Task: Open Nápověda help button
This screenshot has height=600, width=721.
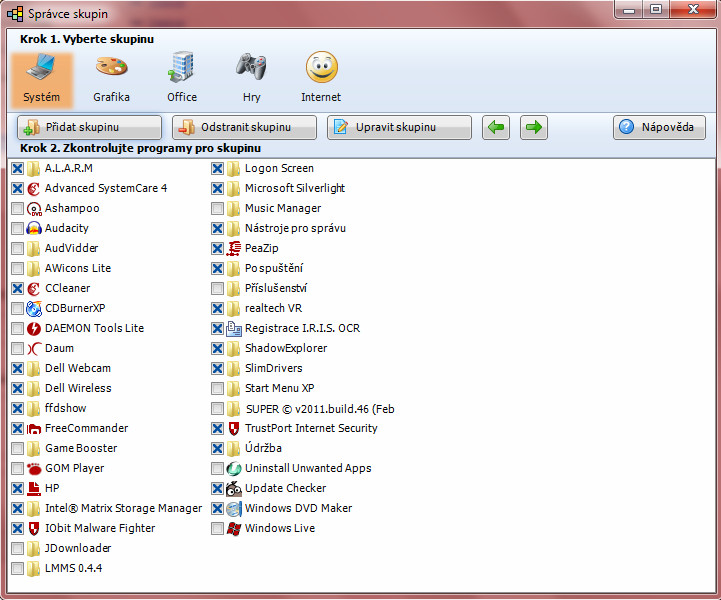Action: [x=659, y=127]
